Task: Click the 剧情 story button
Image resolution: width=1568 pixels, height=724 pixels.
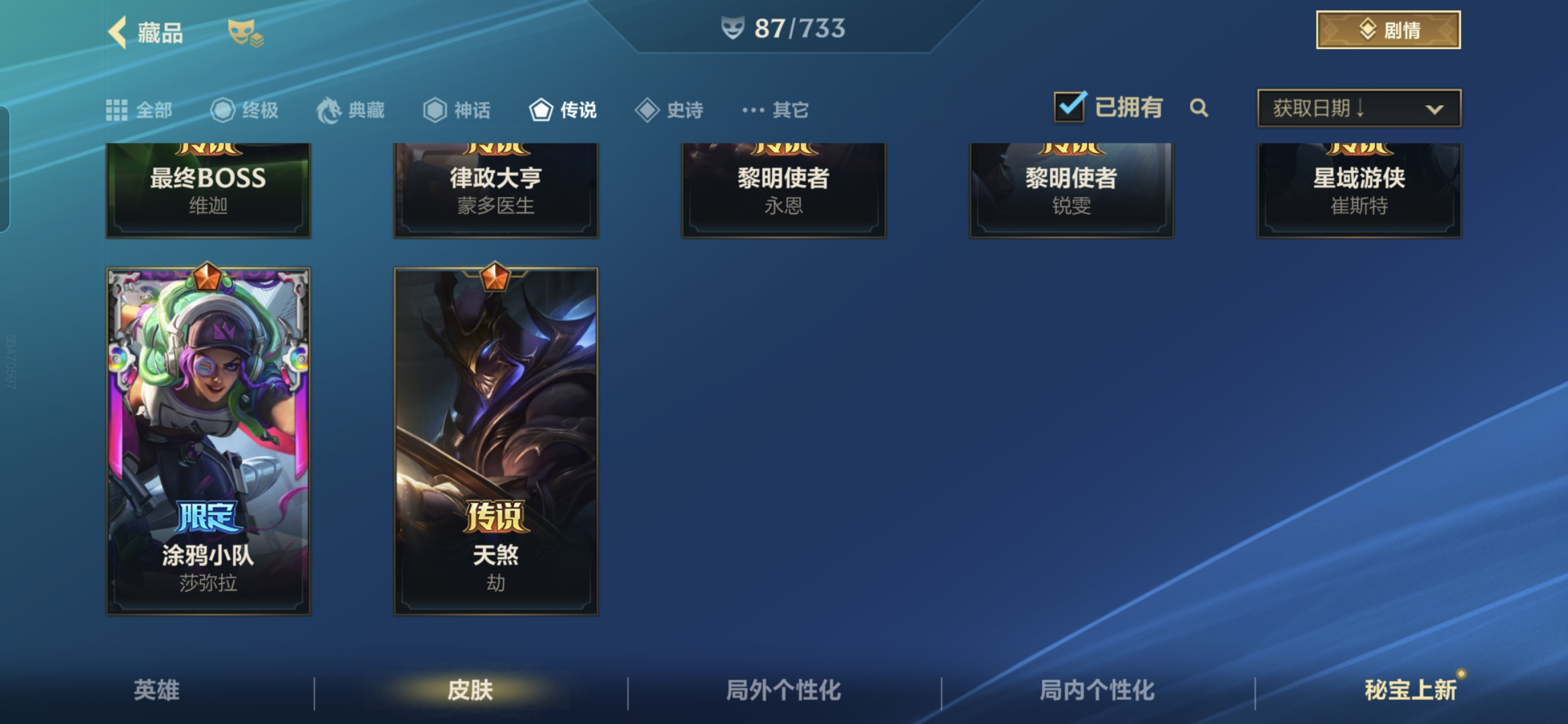Action: (1388, 29)
